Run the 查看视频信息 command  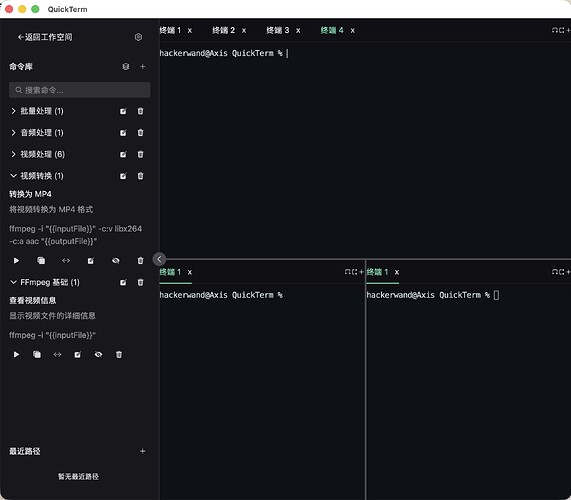point(16,354)
